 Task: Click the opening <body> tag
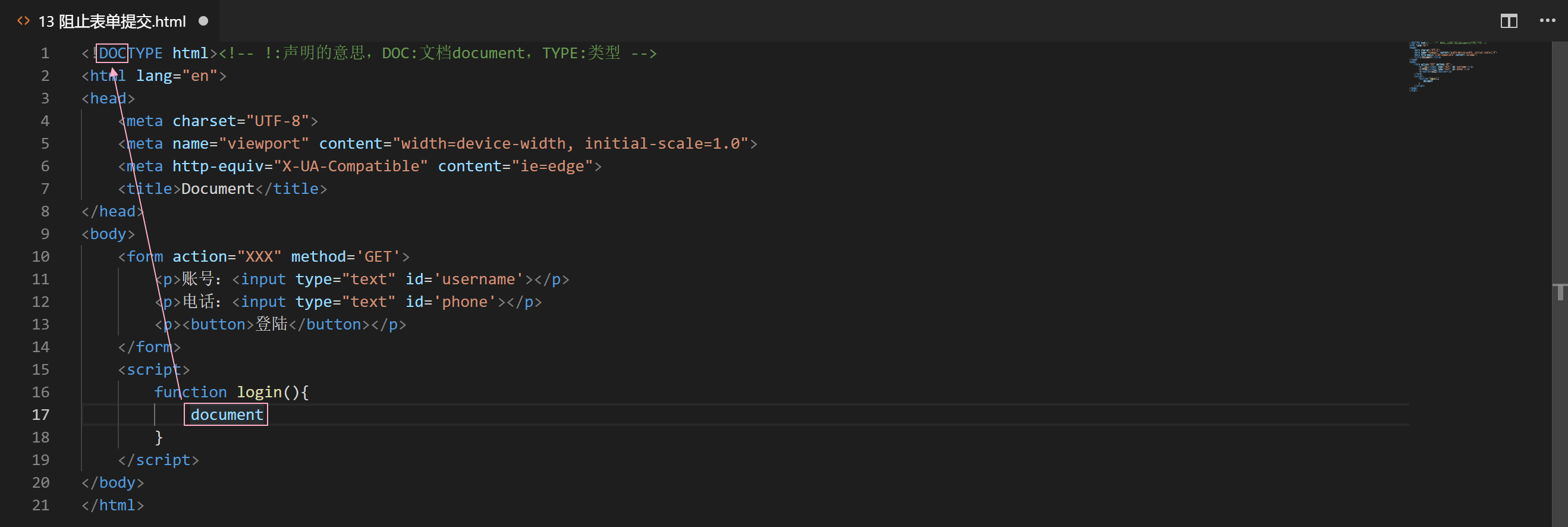tap(108, 234)
